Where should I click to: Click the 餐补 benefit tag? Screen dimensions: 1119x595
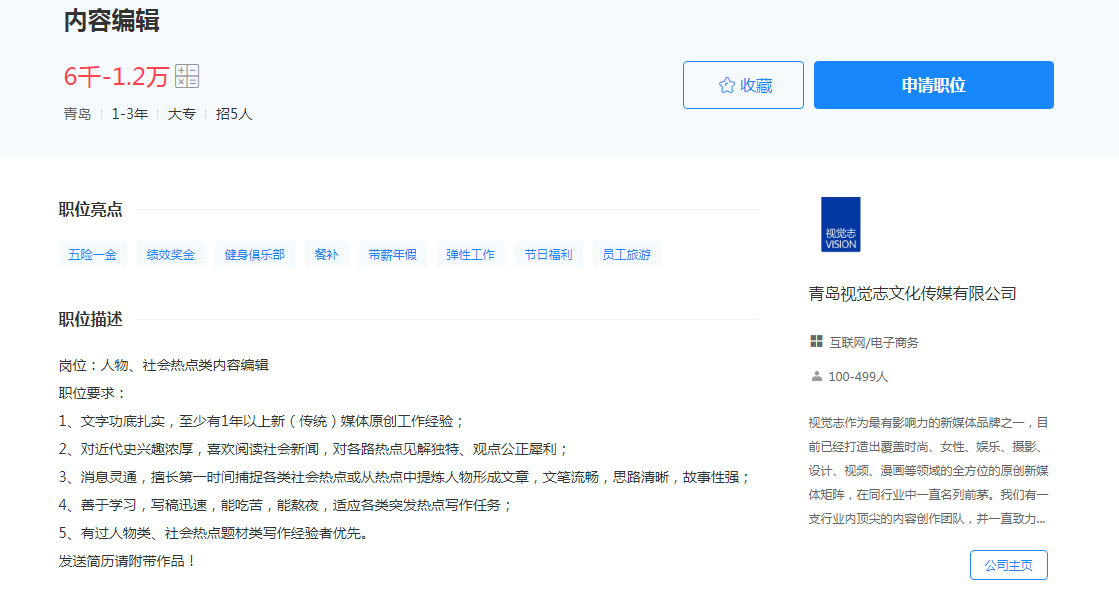click(x=326, y=255)
